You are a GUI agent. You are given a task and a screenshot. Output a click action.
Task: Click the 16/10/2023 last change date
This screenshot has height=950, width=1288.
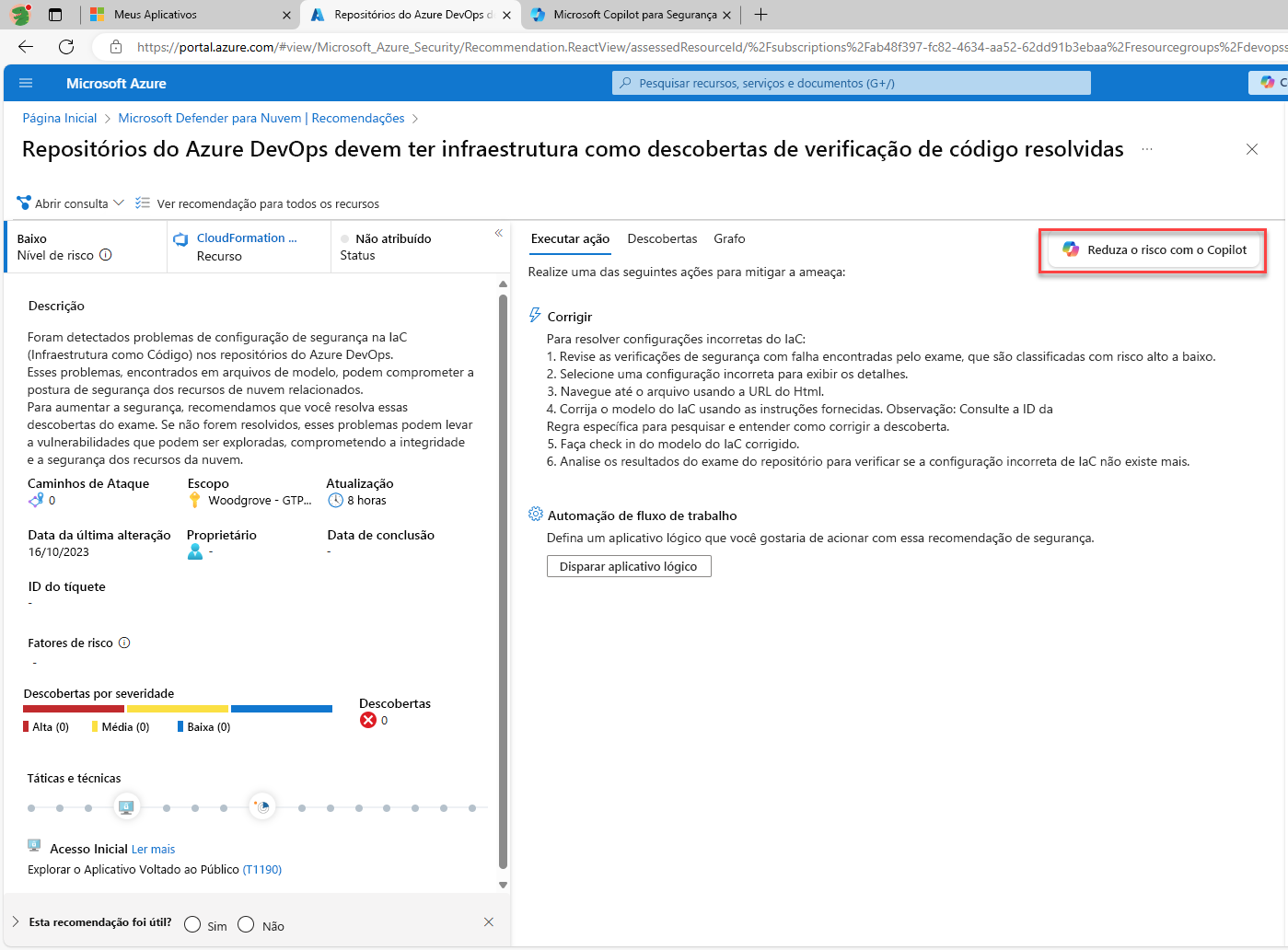tap(59, 551)
